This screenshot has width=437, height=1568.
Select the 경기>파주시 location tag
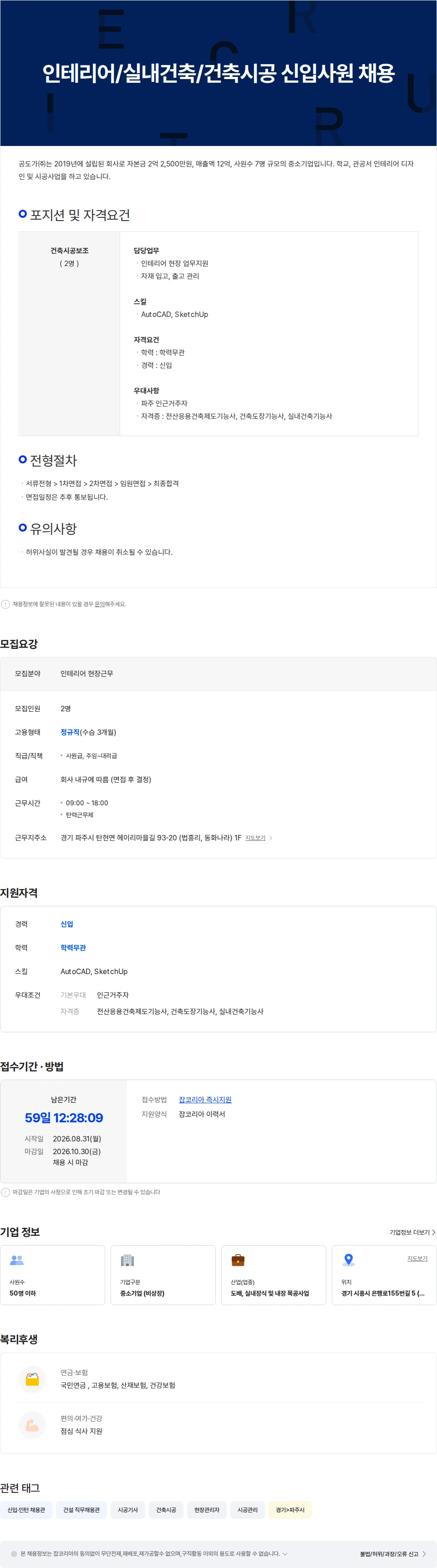coord(290,1510)
